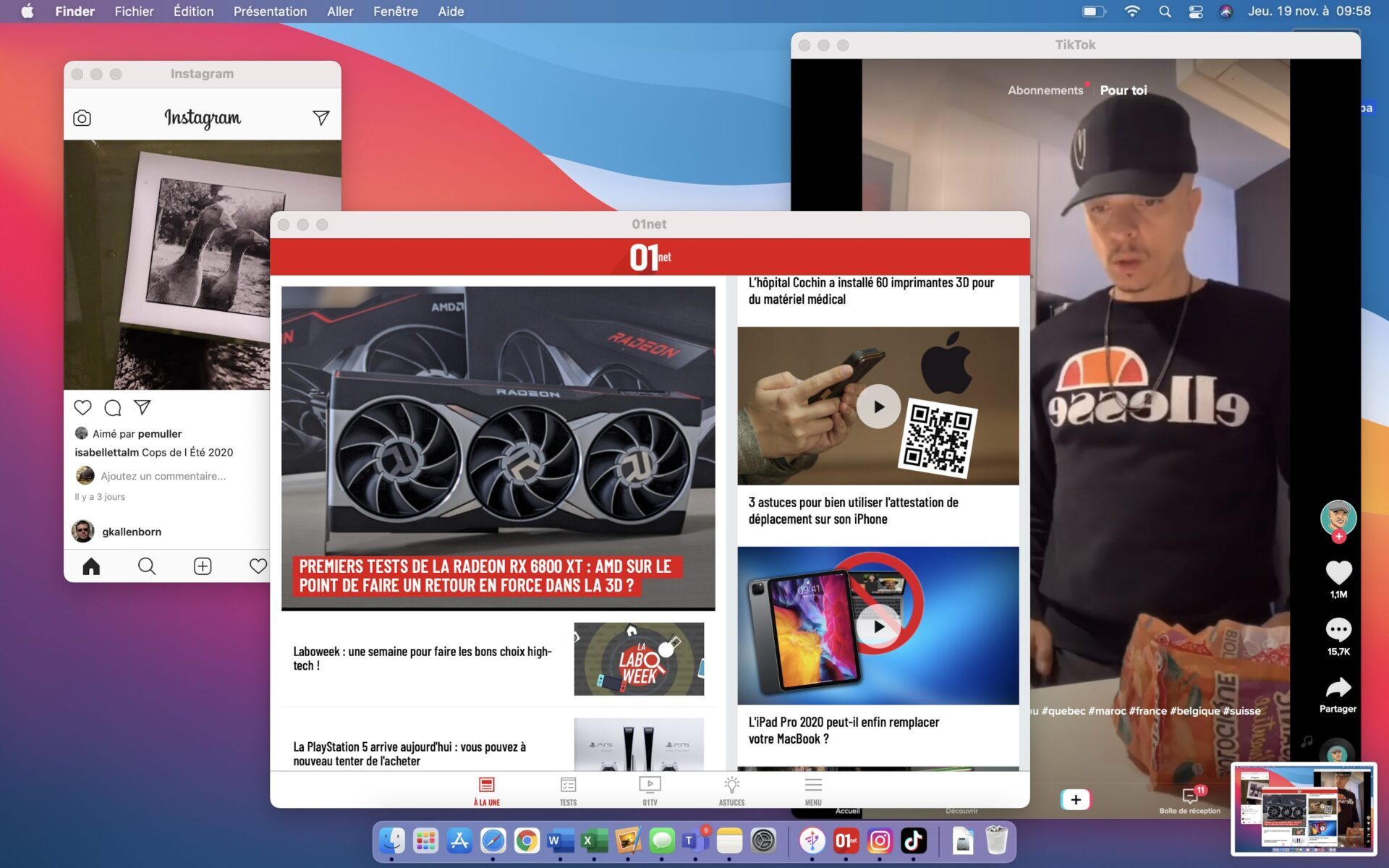Open Radeon RX 6800 XT headline article
Screen dimensions: 1389x868
point(485,576)
